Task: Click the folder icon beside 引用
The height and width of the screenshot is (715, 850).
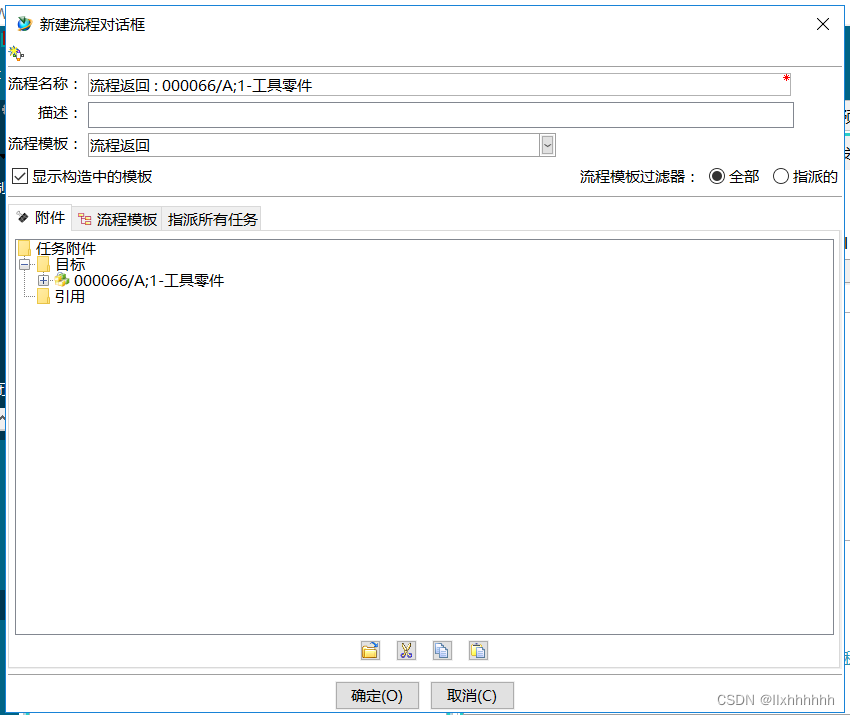Action: [43, 296]
